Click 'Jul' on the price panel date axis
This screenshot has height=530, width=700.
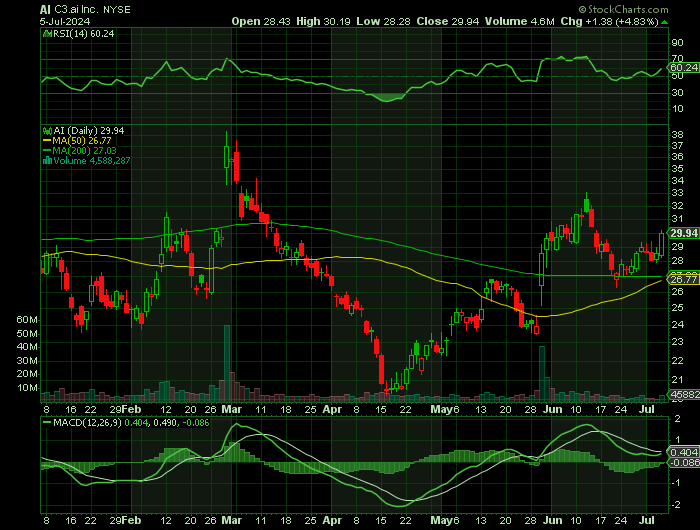coord(647,409)
